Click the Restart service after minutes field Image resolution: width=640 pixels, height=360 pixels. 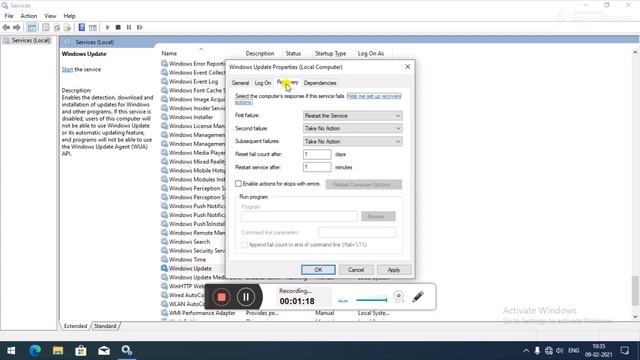coord(317,167)
